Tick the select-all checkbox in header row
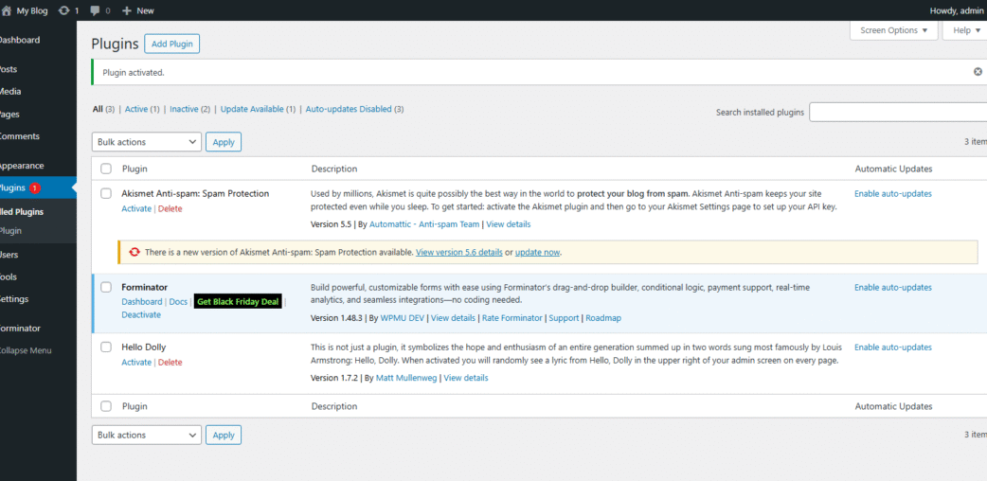The height and width of the screenshot is (481, 987). point(106,169)
